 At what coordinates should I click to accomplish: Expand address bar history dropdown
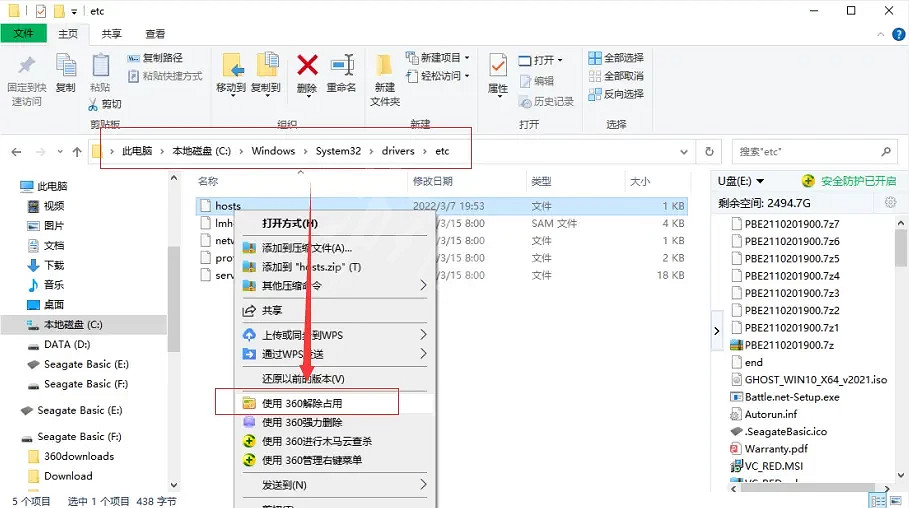click(x=684, y=152)
